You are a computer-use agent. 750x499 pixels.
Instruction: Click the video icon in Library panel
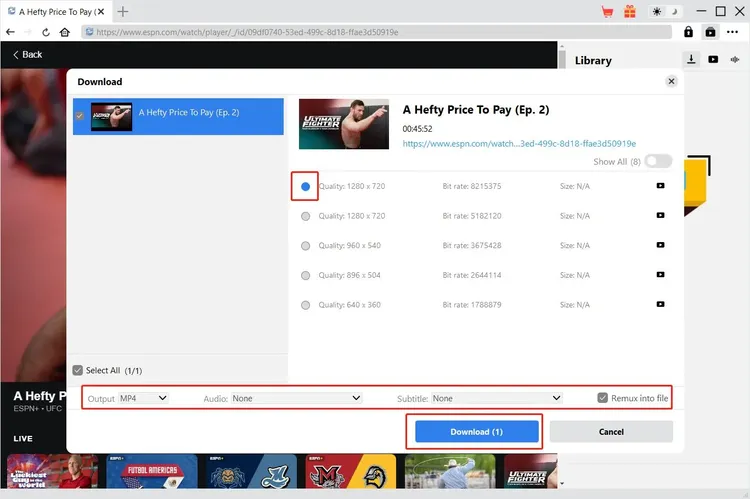point(713,60)
